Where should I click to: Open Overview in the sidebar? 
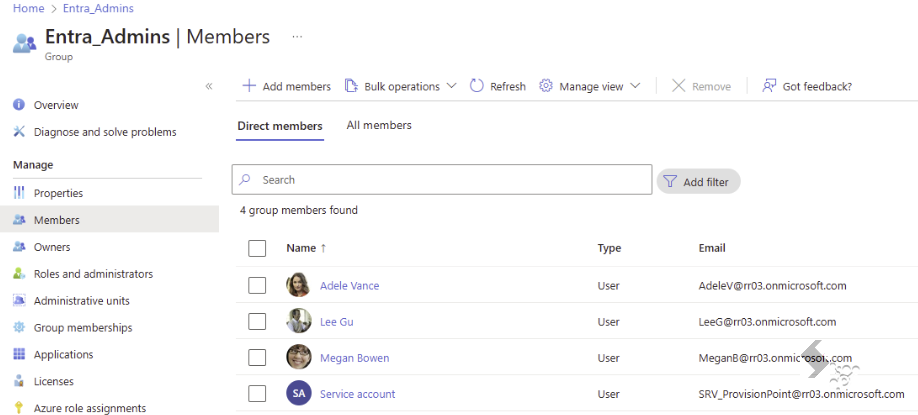[x=56, y=105]
